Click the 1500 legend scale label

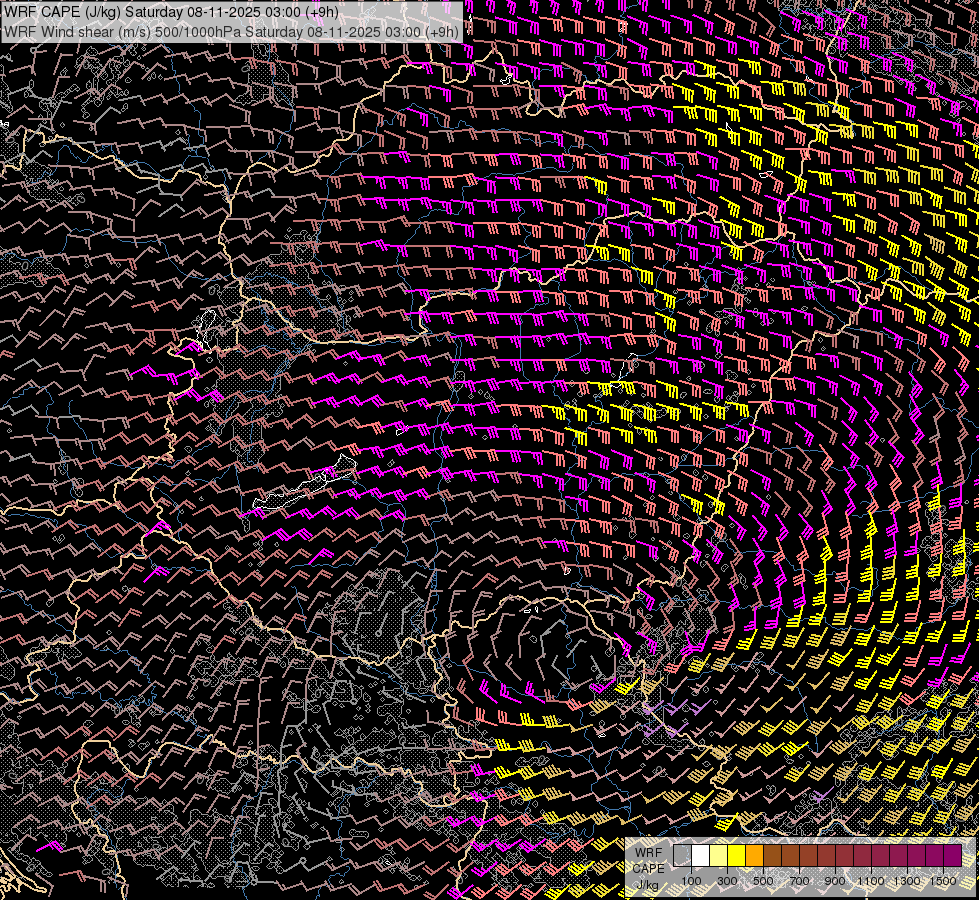click(x=943, y=881)
